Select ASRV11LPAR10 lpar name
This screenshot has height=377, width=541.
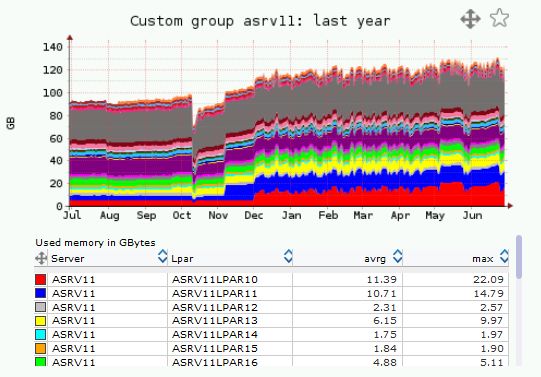click(215, 279)
